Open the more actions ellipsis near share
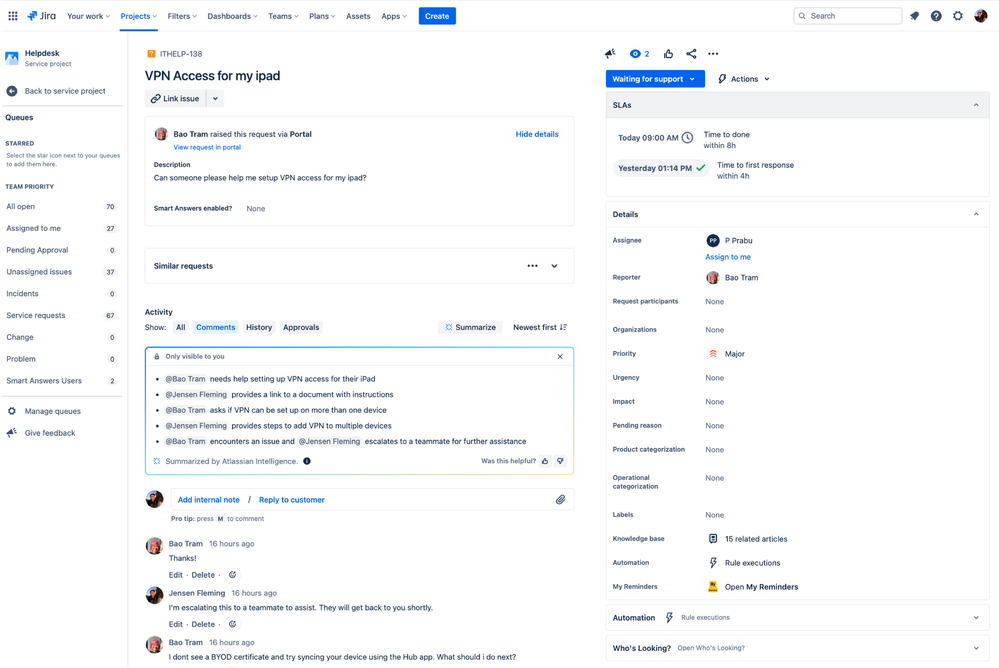 713,54
